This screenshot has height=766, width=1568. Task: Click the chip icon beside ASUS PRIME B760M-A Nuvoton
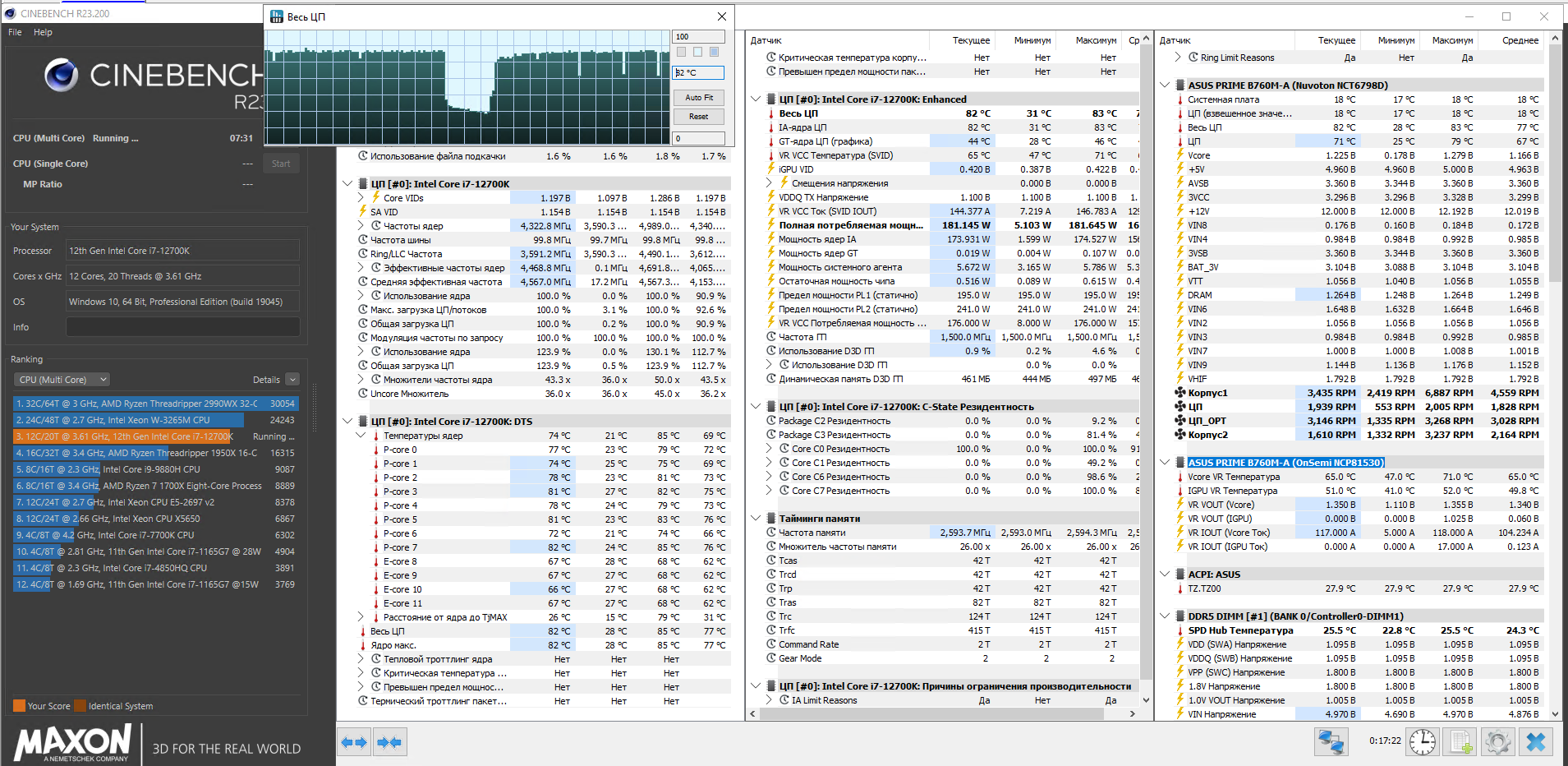[x=1180, y=85]
